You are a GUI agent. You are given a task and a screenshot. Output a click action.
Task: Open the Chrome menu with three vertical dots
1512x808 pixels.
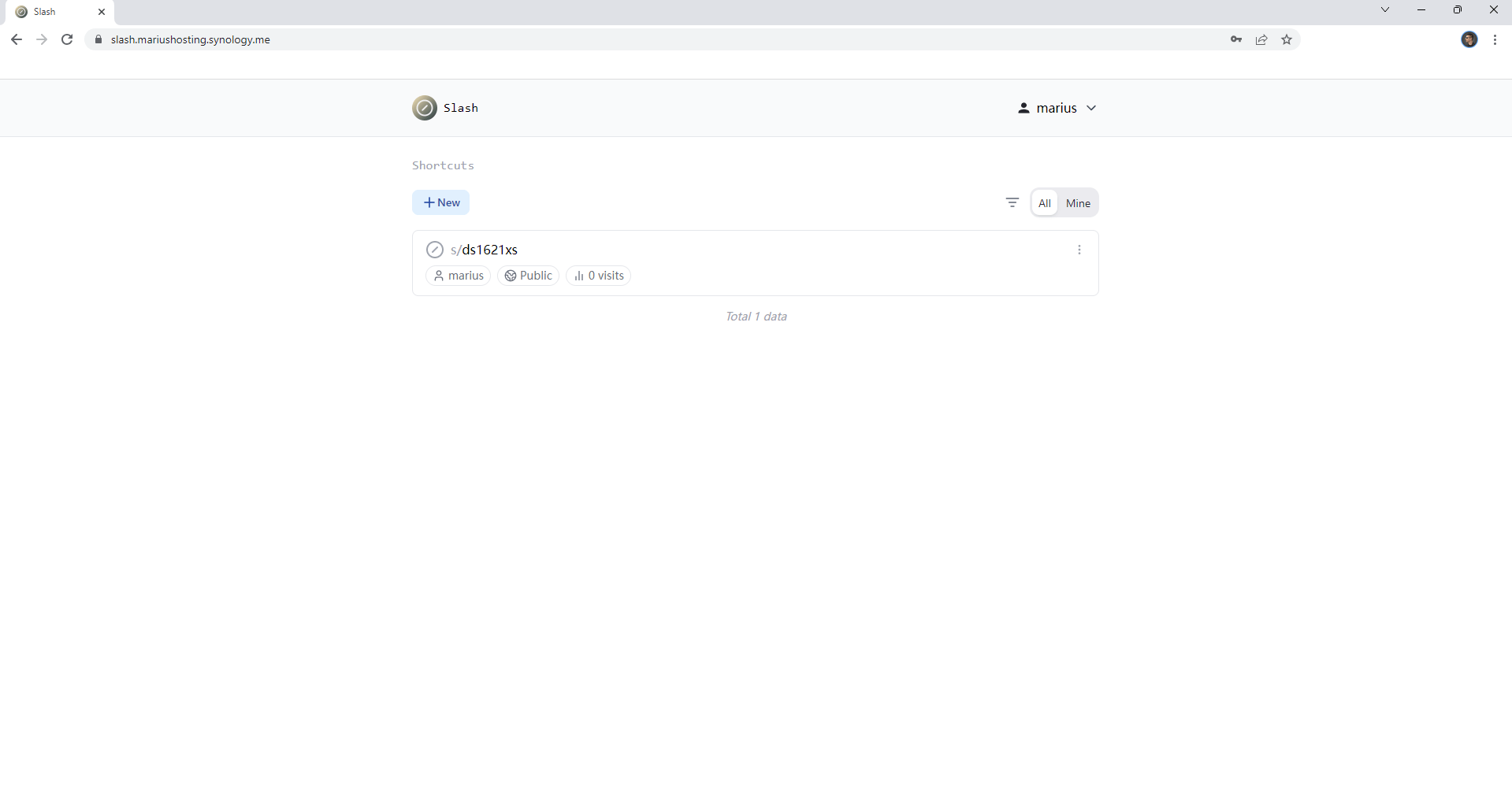(1495, 39)
